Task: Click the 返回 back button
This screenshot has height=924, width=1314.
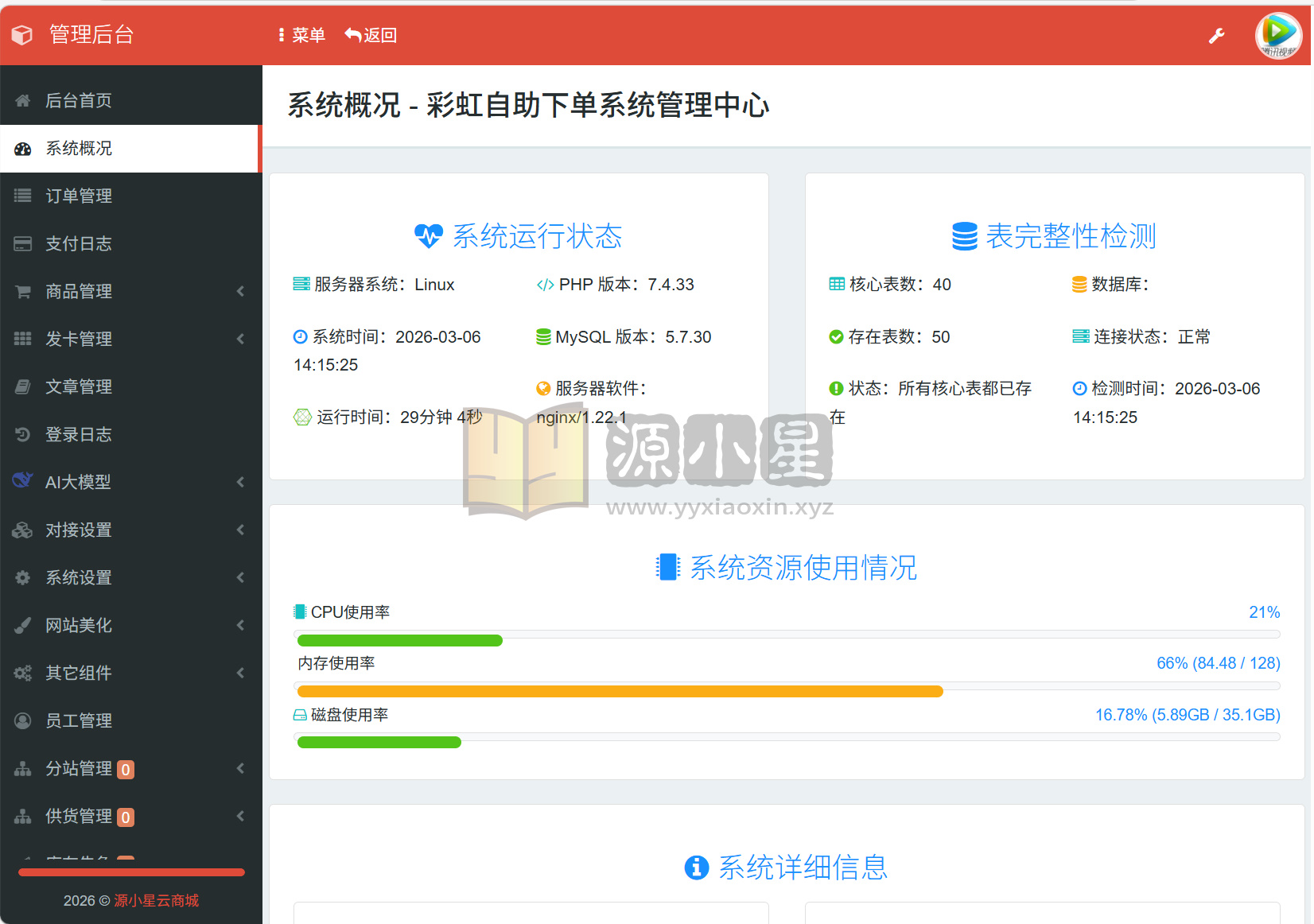Action: click(x=371, y=35)
